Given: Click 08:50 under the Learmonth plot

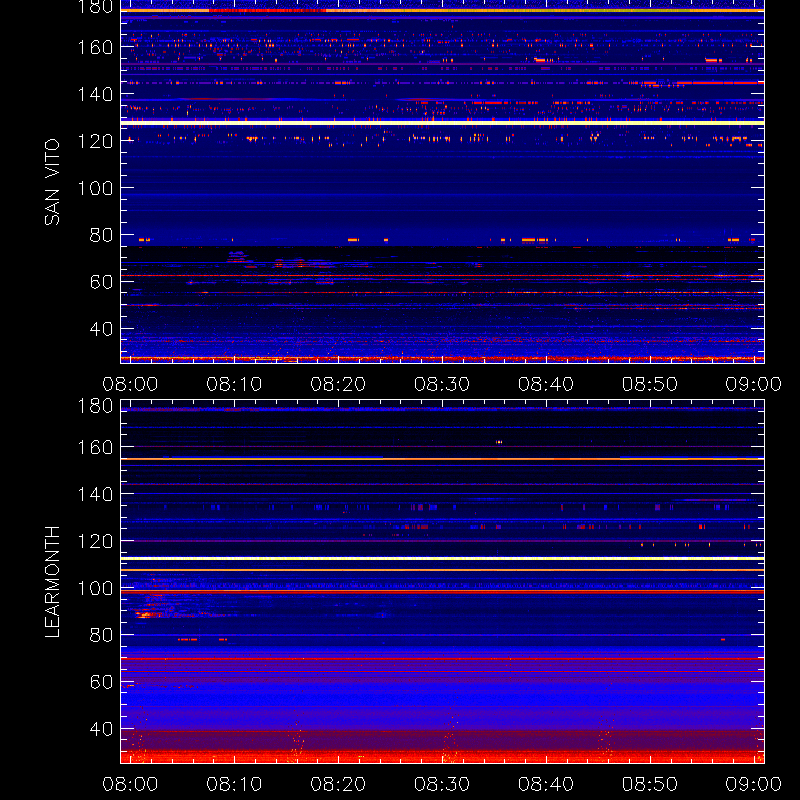Looking at the screenshot, I should click(650, 784).
